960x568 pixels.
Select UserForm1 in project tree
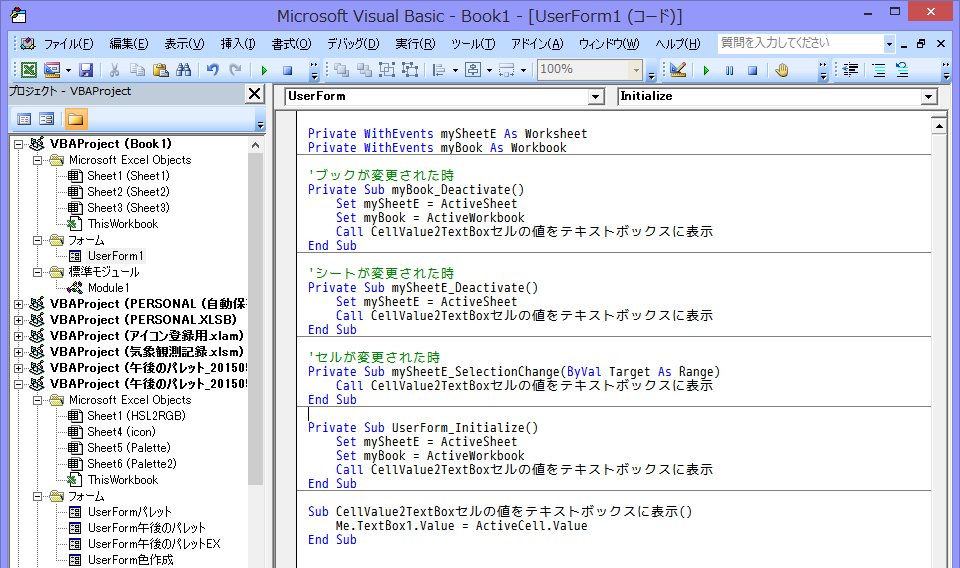[x=116, y=256]
